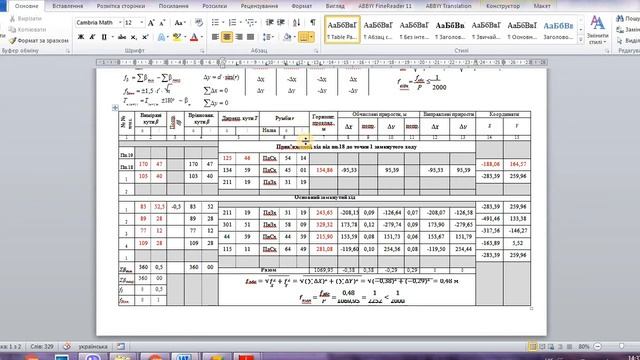Open the Word app from the taskbar
The image size is (640, 360).
[x=184, y=357]
